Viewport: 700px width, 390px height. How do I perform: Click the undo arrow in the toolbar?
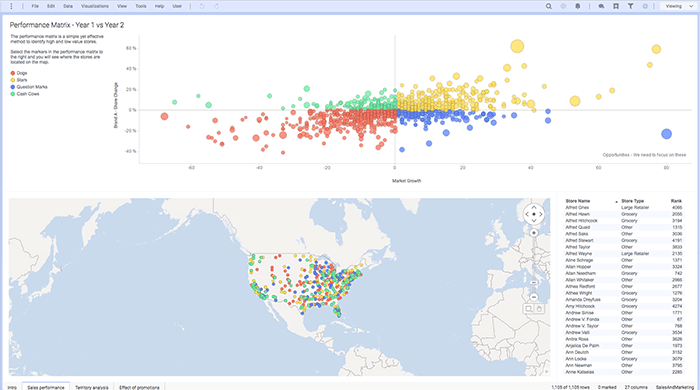[202, 6]
